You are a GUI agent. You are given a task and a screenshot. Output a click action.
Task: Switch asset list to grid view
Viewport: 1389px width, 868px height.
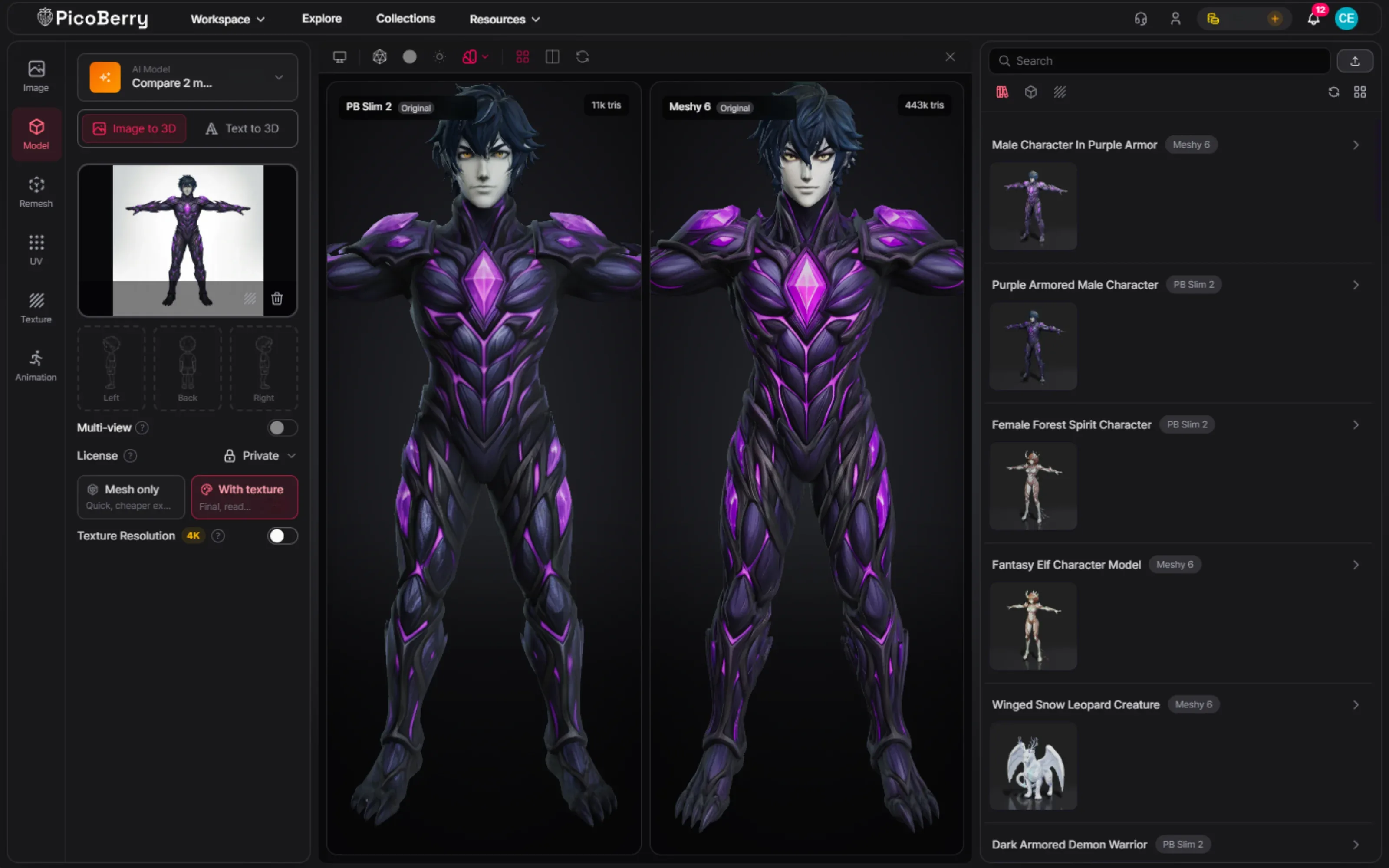tap(1360, 92)
